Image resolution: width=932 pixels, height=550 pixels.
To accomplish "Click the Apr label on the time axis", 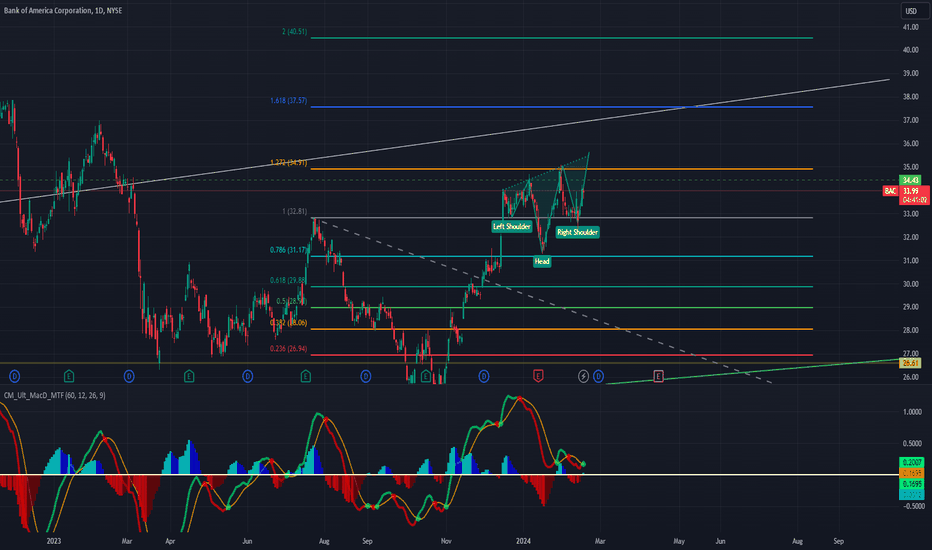I will [171, 541].
